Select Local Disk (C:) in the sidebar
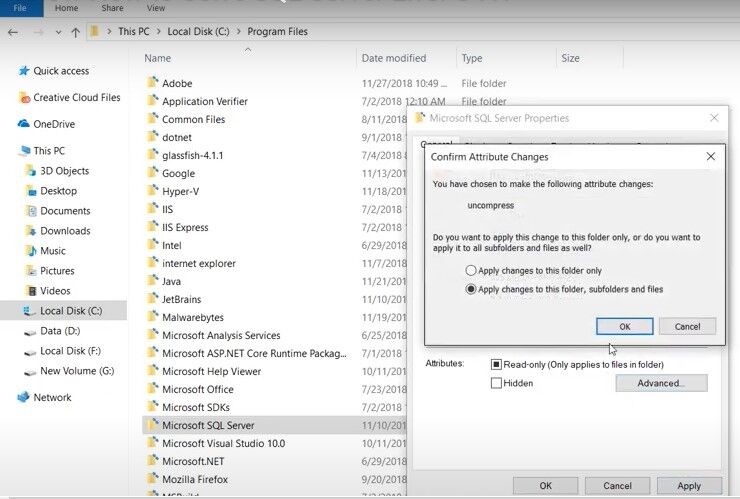The width and height of the screenshot is (740, 499). (x=63, y=311)
